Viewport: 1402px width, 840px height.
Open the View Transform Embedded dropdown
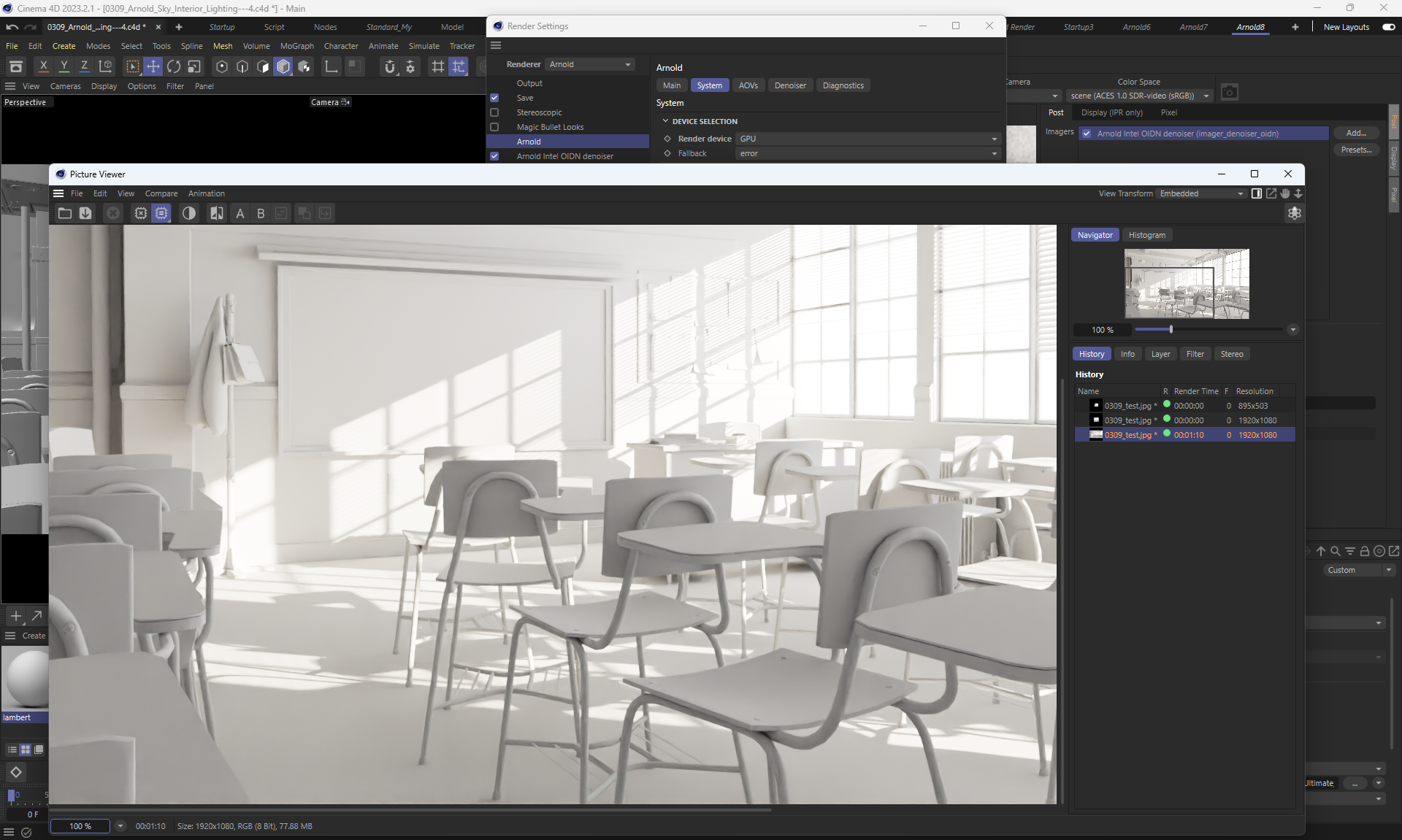click(1201, 193)
